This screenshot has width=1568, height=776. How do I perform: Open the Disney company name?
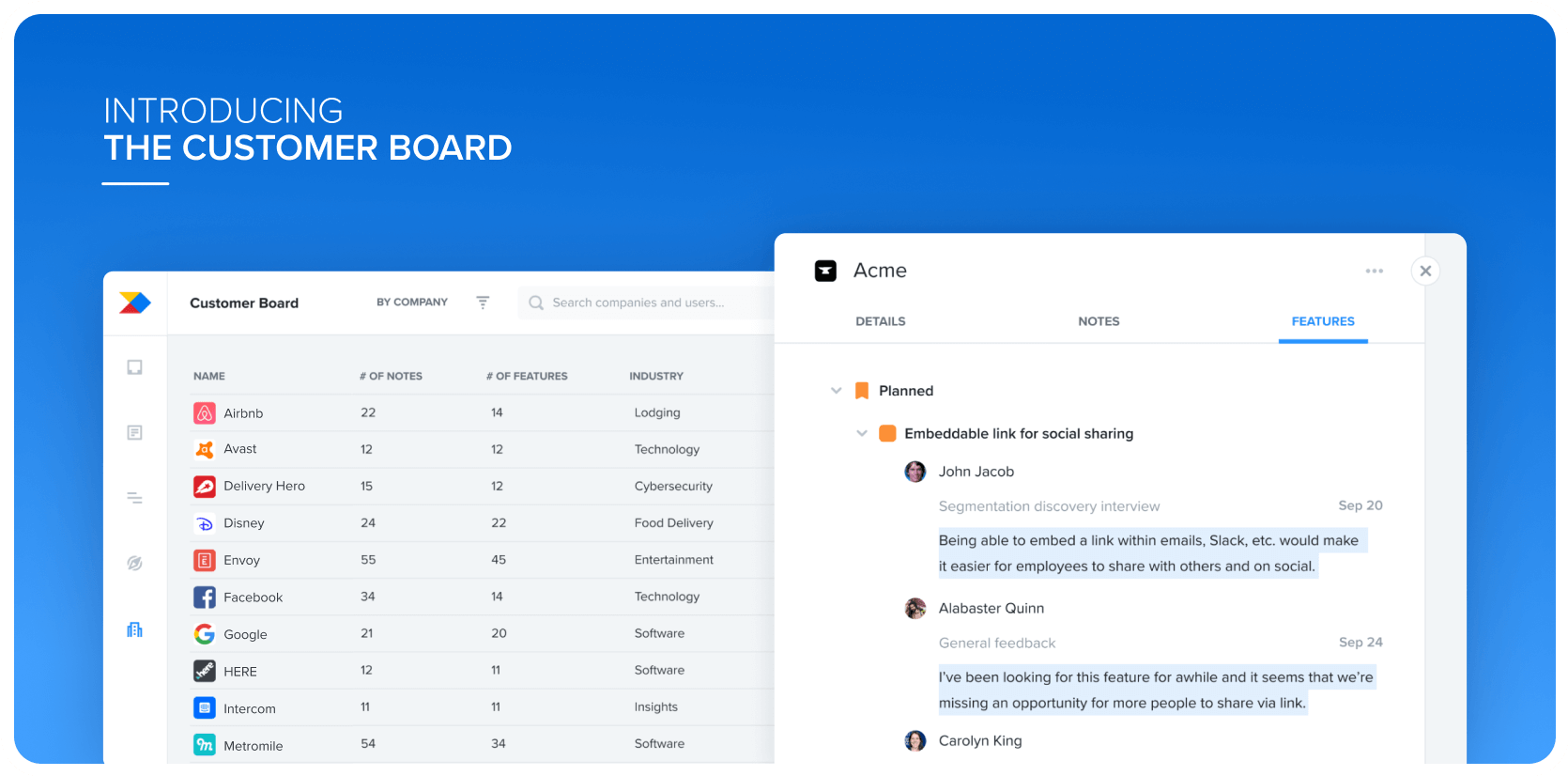pos(244,523)
